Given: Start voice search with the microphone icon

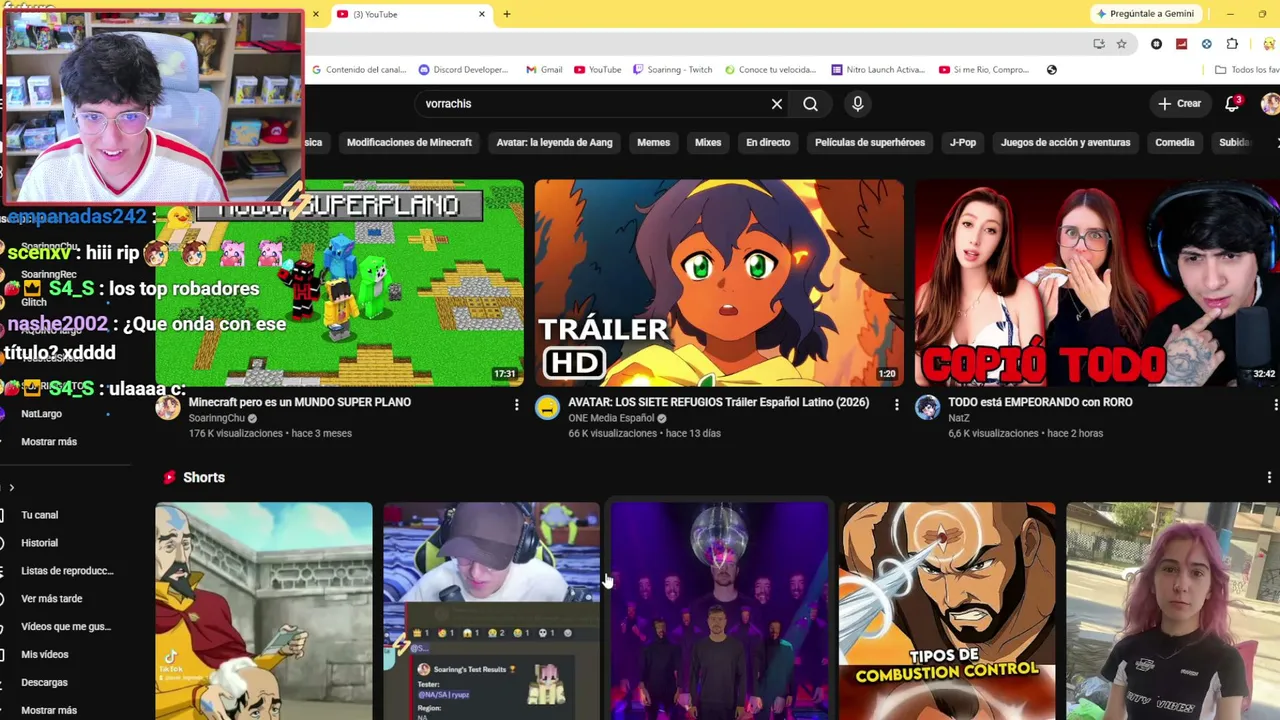Looking at the screenshot, I should coord(857,104).
